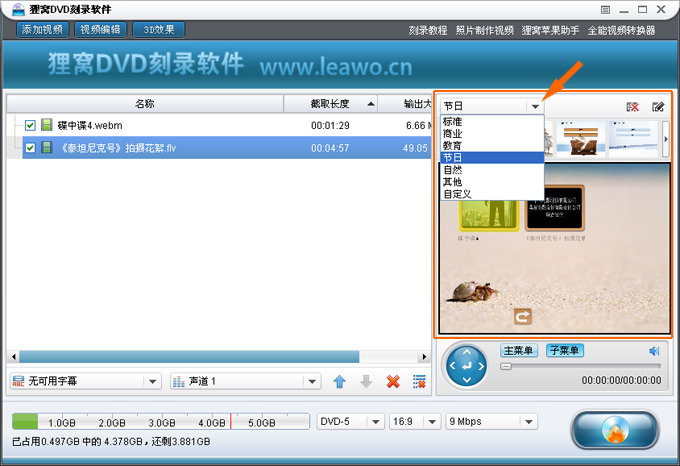This screenshot has width=680, height=466.
Task: Click the subtitle ABC icon
Action: [x=18, y=381]
